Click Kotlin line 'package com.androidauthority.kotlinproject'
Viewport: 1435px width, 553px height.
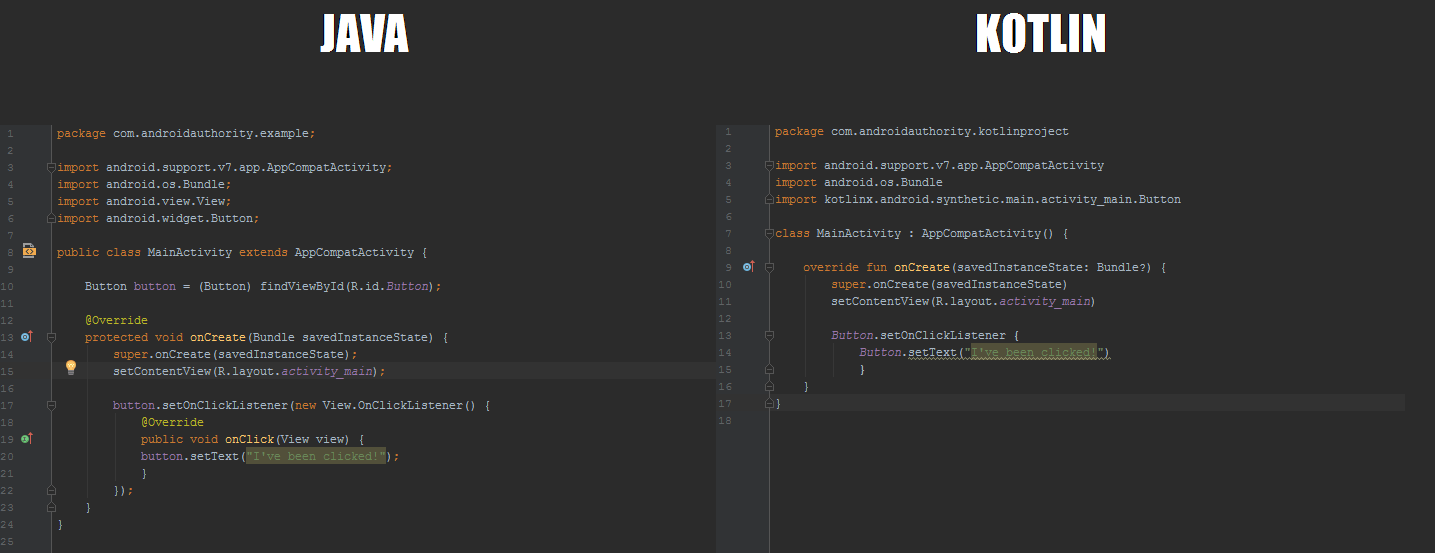tap(922, 131)
